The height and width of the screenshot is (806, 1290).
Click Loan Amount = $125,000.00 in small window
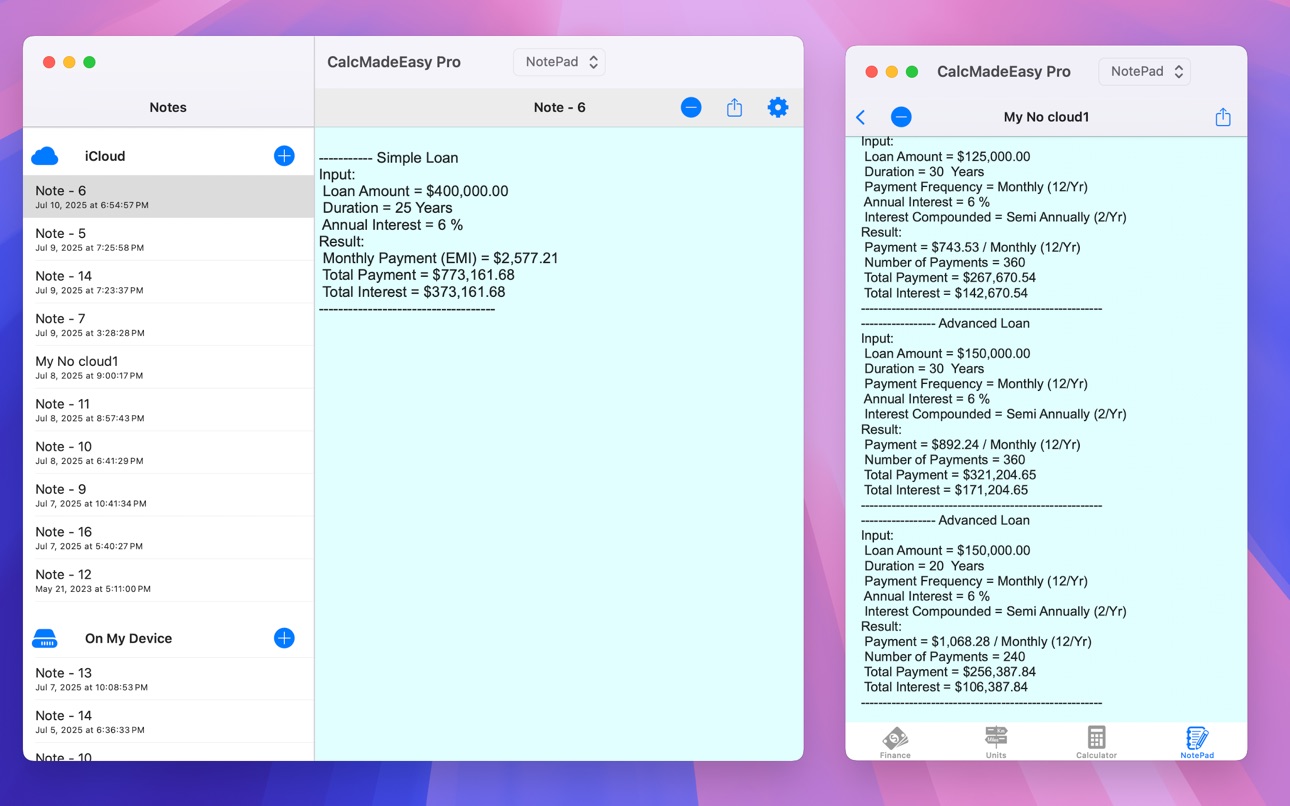947,157
